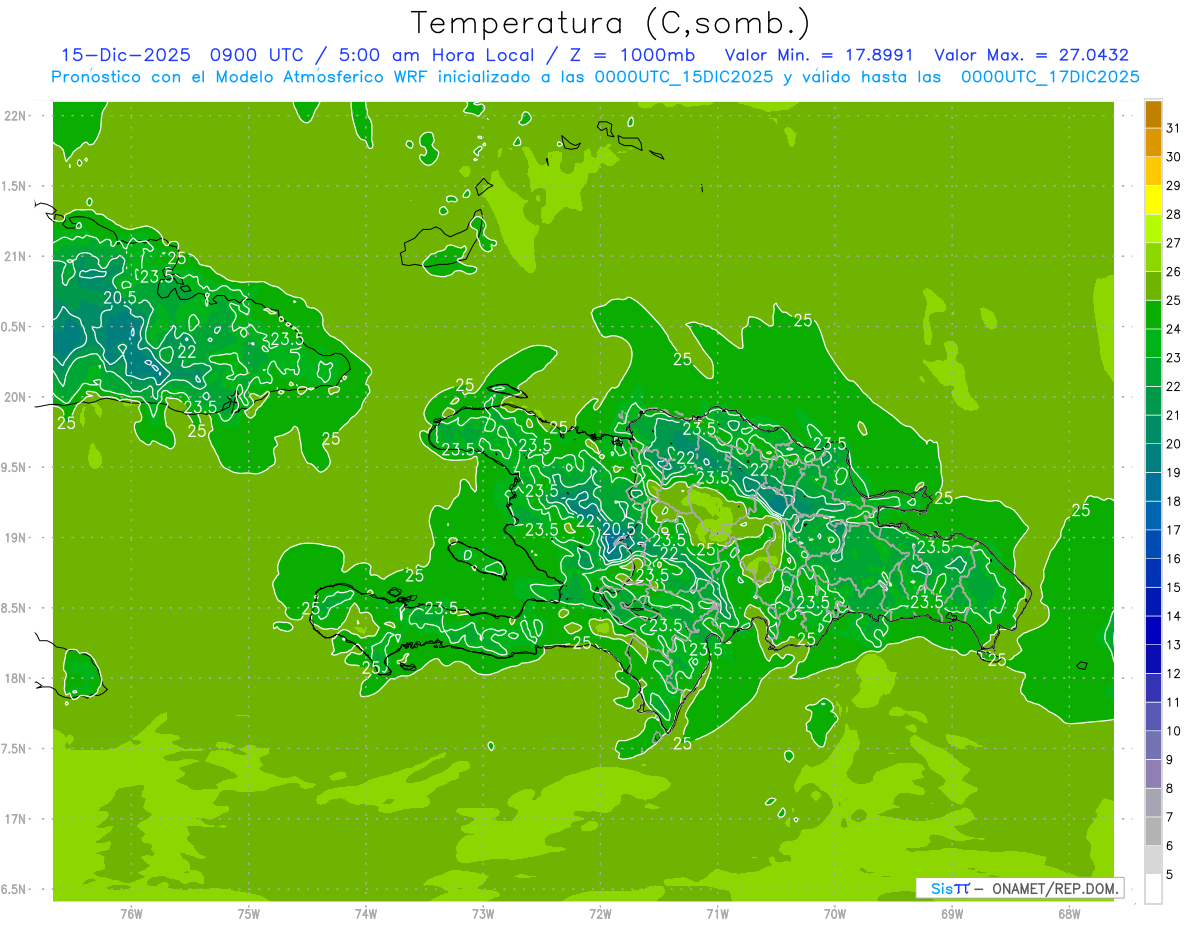Click the lime swatch between 27 and 28
The image size is (1200, 927).
tap(1153, 228)
